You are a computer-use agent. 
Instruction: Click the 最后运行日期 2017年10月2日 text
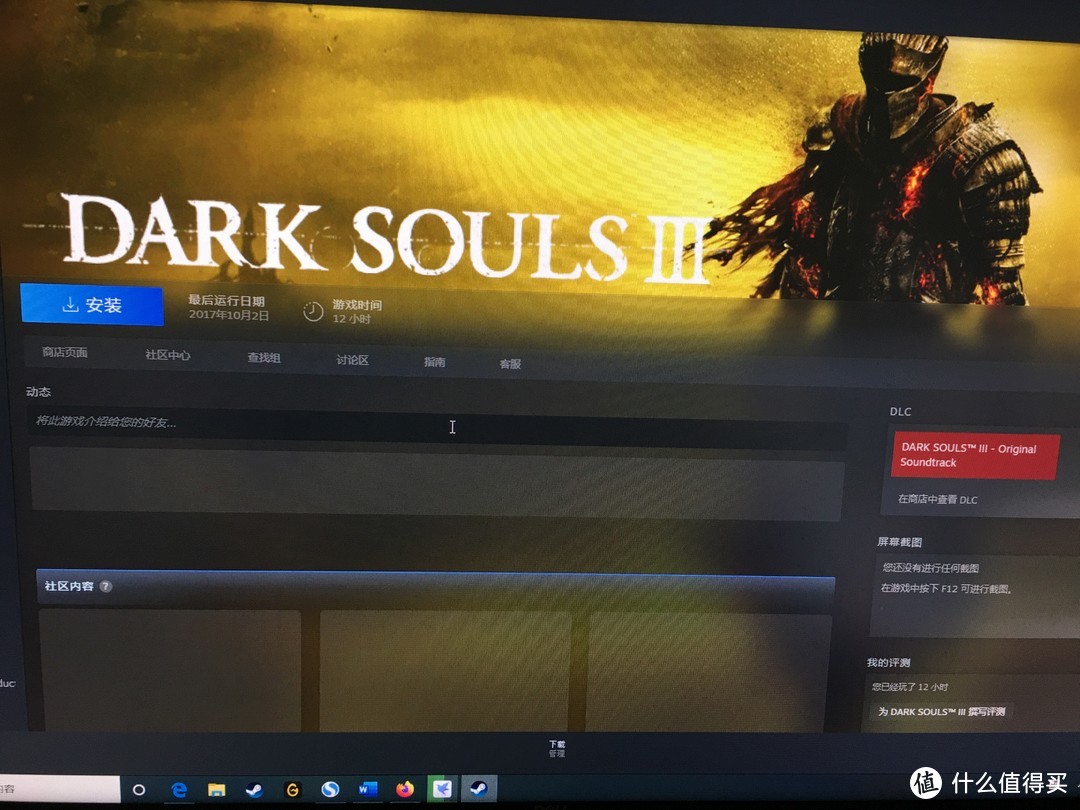[x=228, y=308]
